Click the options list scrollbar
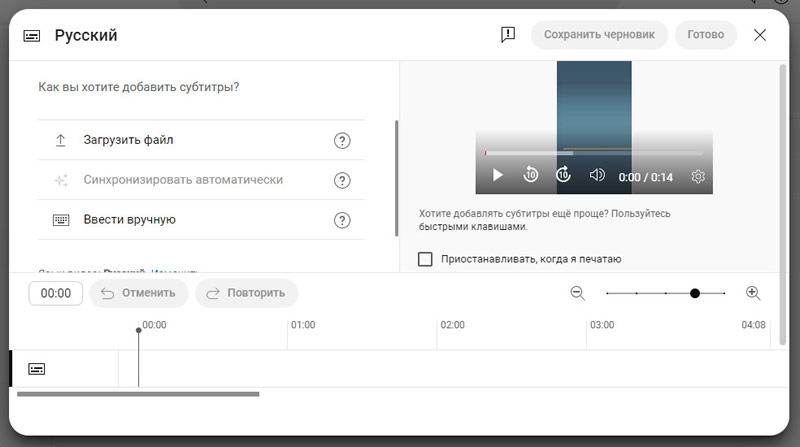Screen dimensions: 800x447 [x=396, y=178]
